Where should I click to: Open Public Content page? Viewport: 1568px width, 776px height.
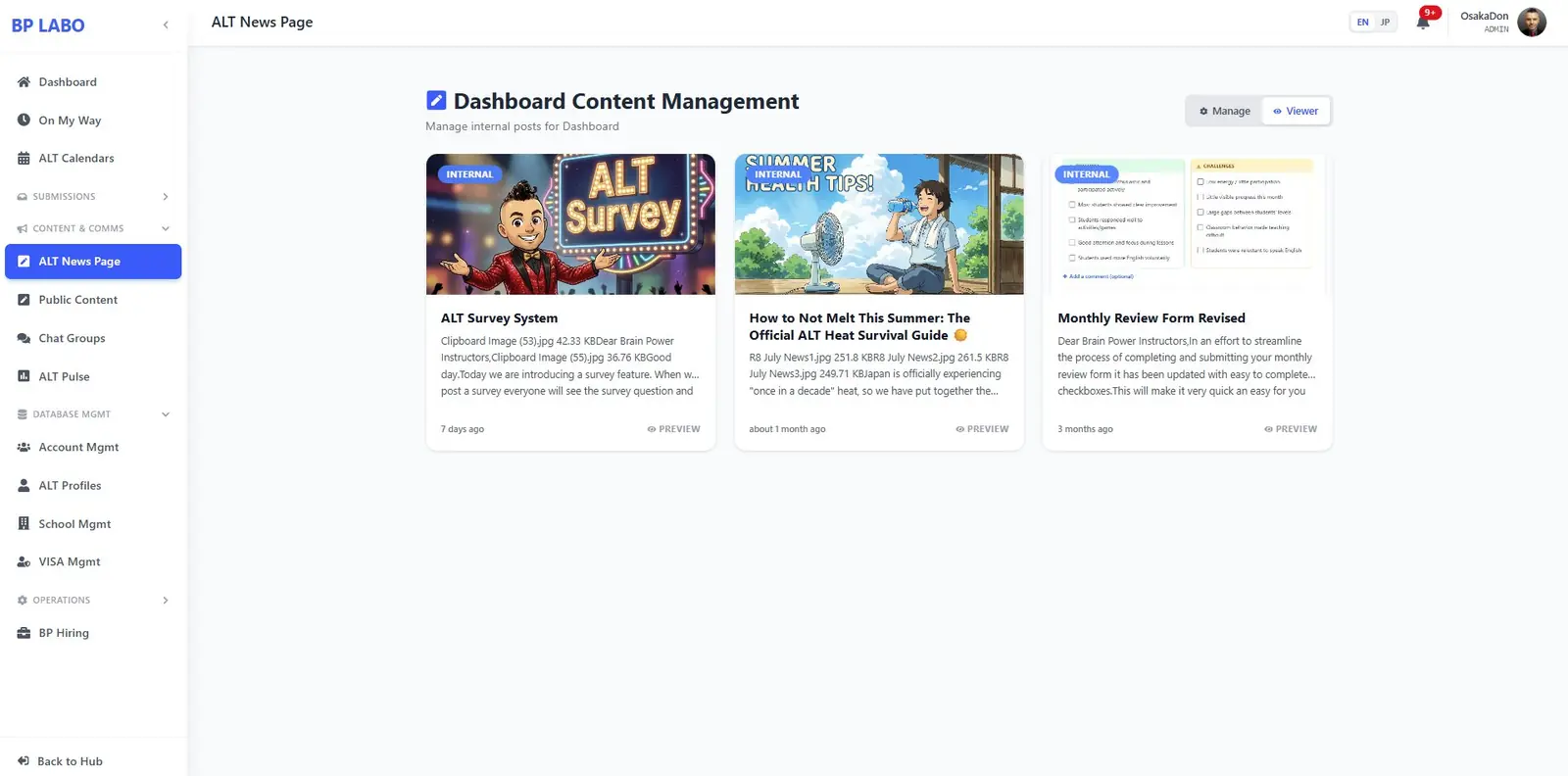pos(93,300)
